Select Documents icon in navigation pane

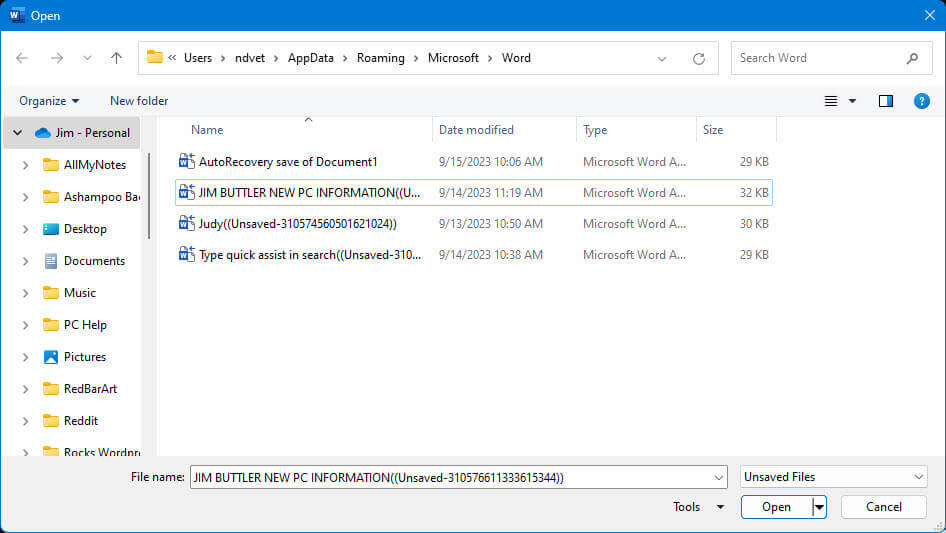point(51,261)
